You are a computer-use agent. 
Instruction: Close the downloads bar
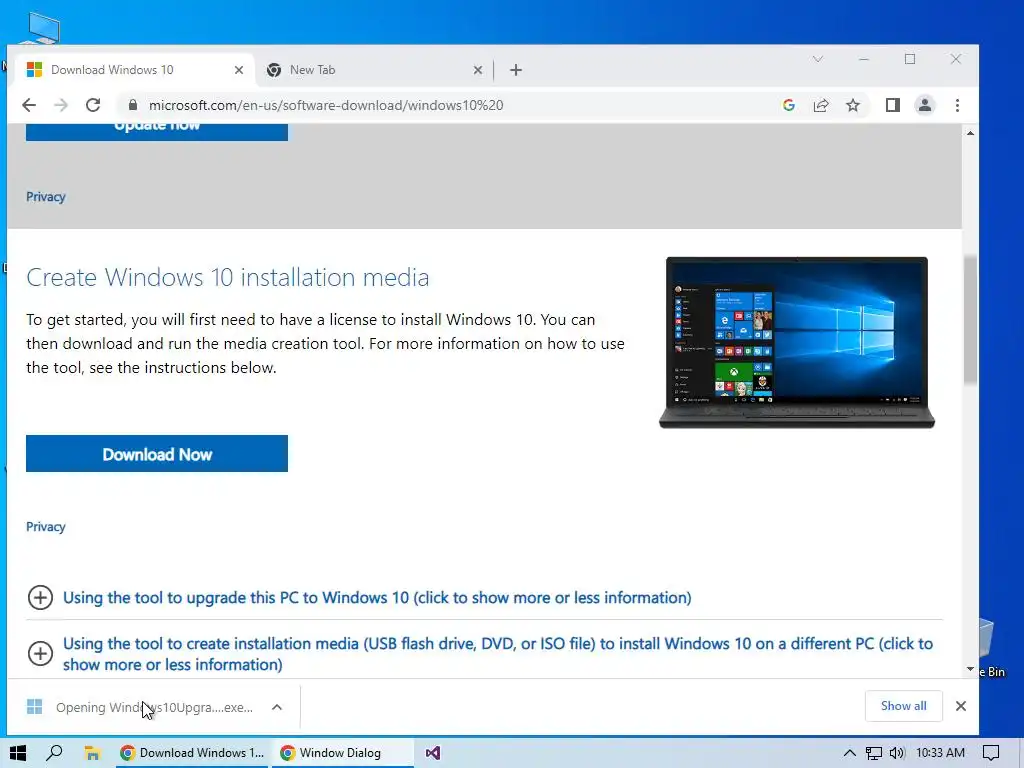961,706
